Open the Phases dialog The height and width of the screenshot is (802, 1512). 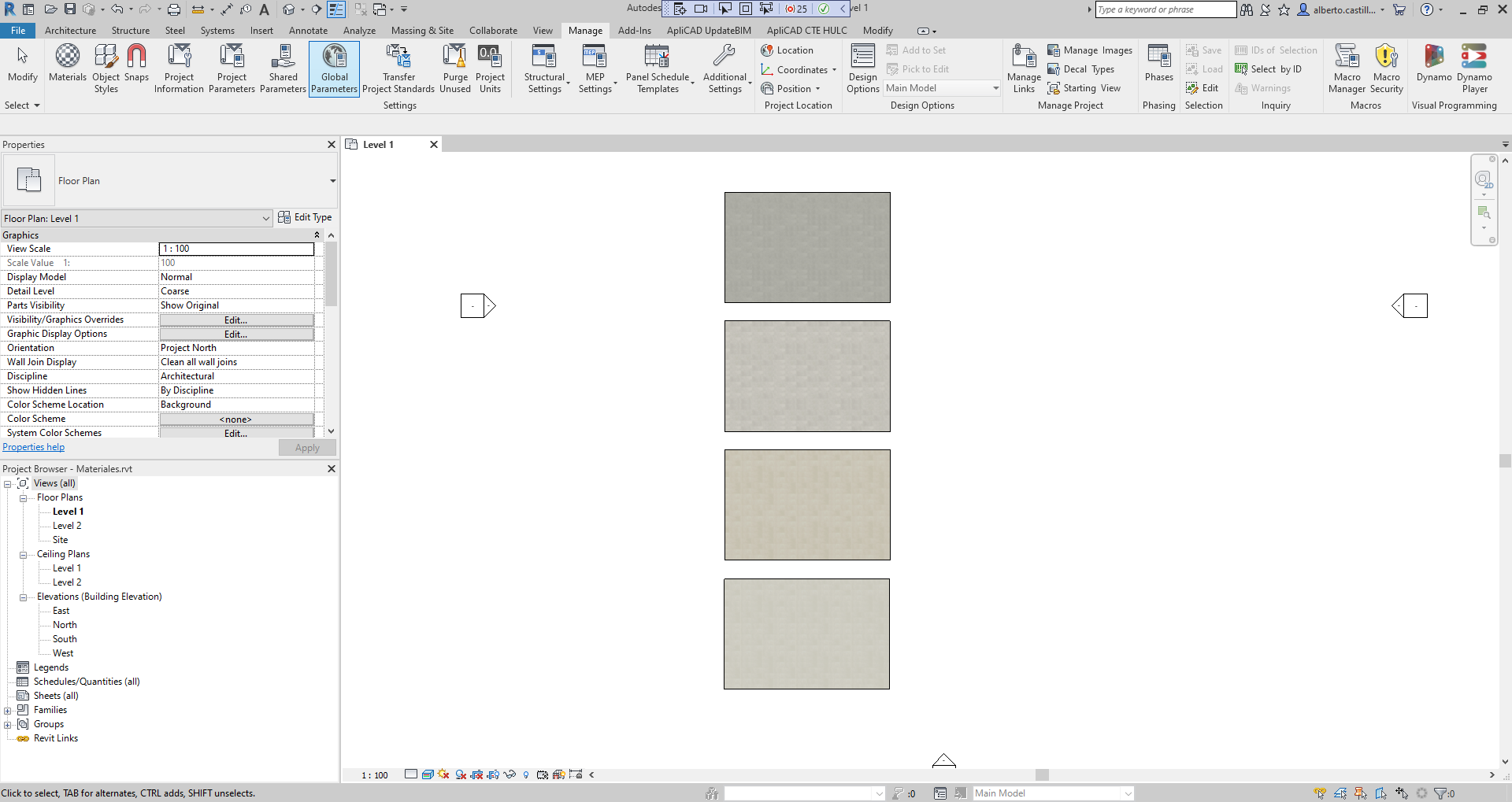pyautogui.click(x=1158, y=67)
